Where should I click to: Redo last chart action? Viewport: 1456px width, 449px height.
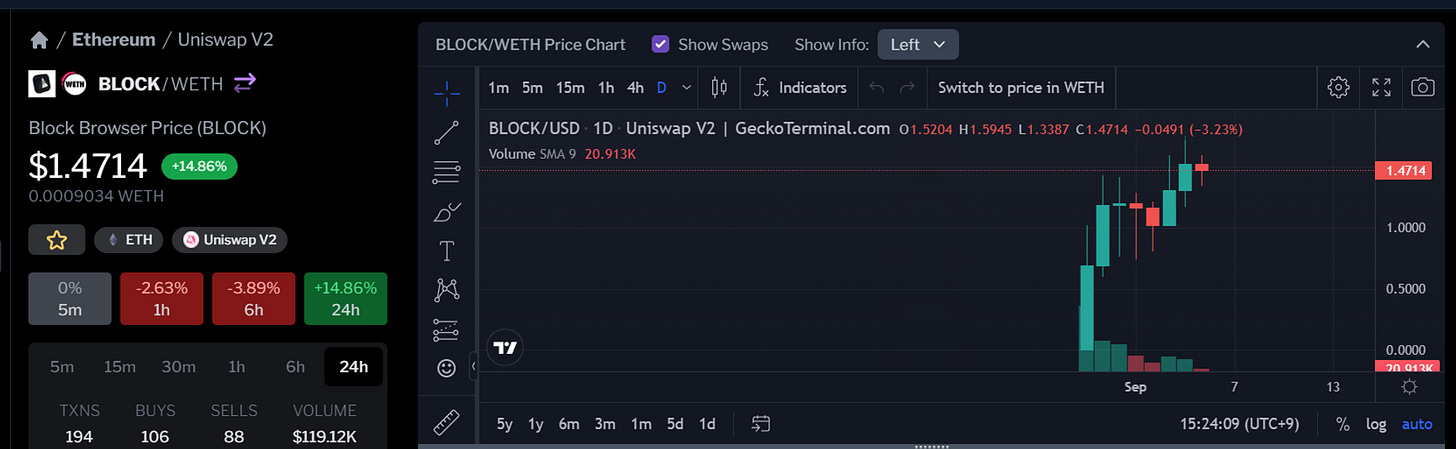tap(907, 88)
